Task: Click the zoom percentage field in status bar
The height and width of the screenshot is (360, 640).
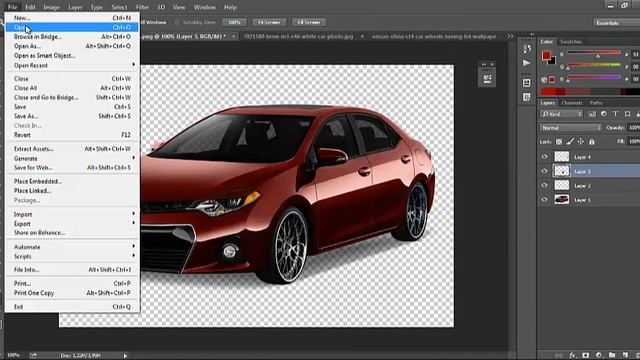Action: [13, 356]
